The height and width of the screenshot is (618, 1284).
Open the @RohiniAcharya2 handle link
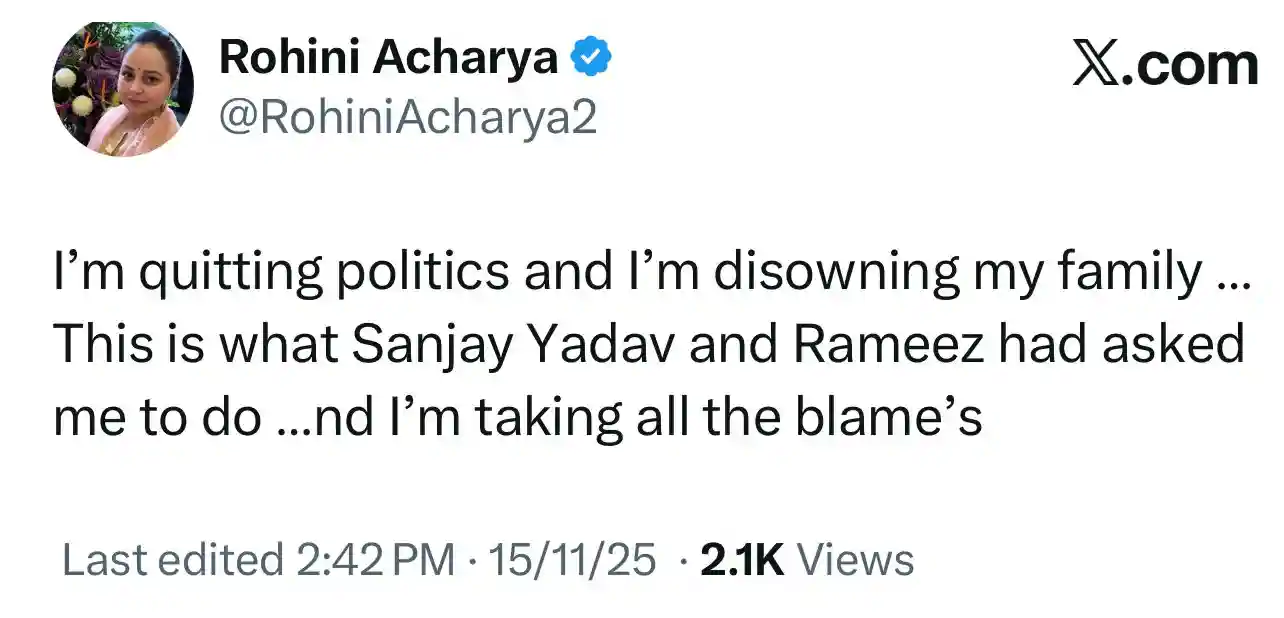[x=407, y=118]
